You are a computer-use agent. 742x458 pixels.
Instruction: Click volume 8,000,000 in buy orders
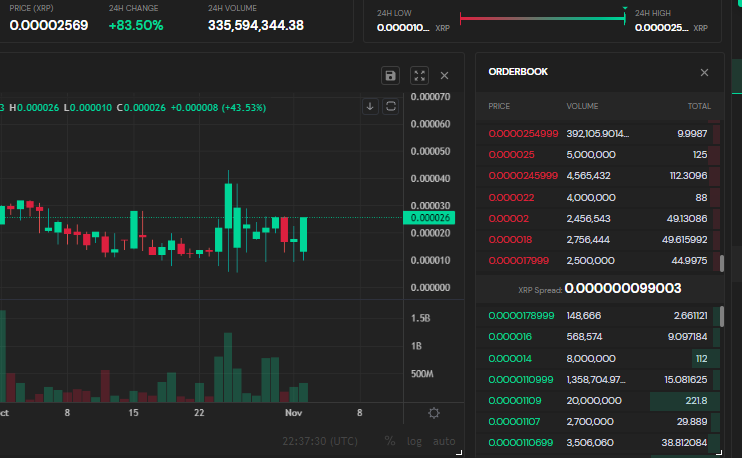click(591, 359)
